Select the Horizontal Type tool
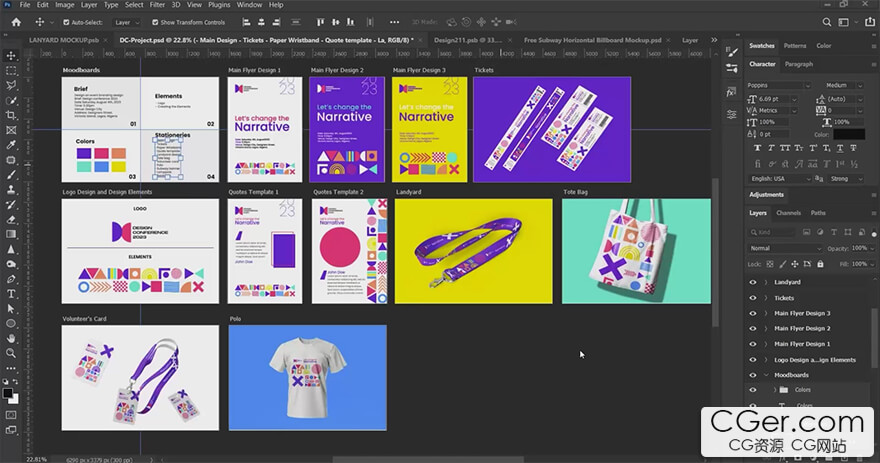The width and height of the screenshot is (880, 463). pos(11,294)
